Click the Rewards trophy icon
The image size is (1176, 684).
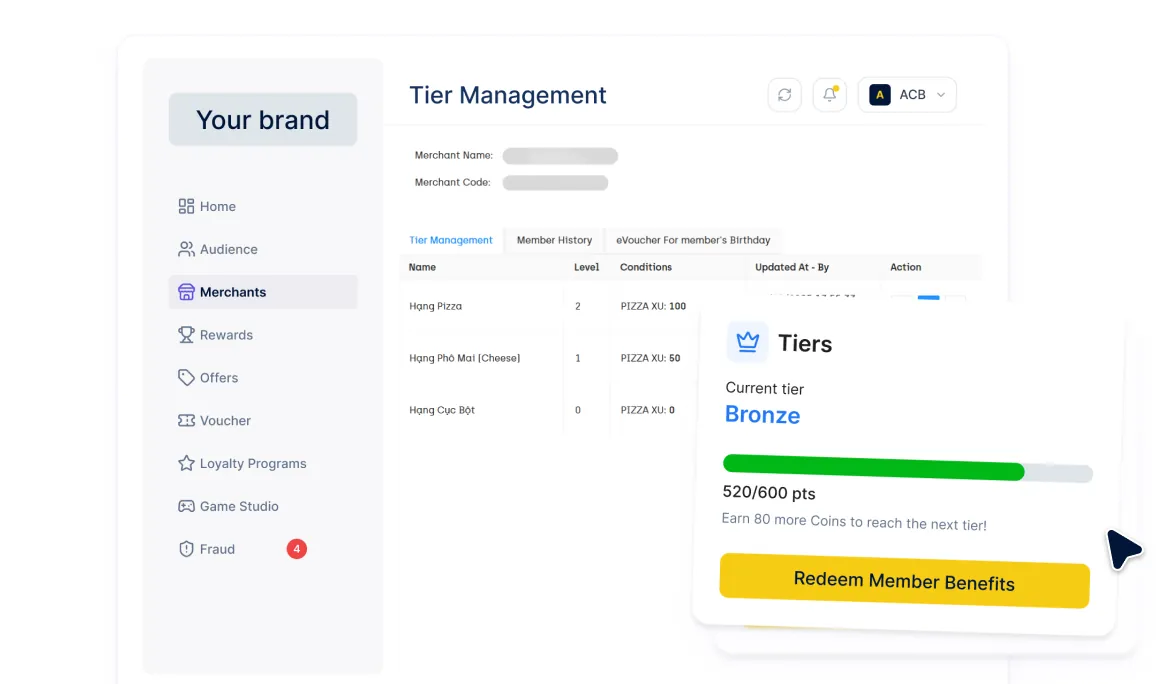(x=186, y=334)
